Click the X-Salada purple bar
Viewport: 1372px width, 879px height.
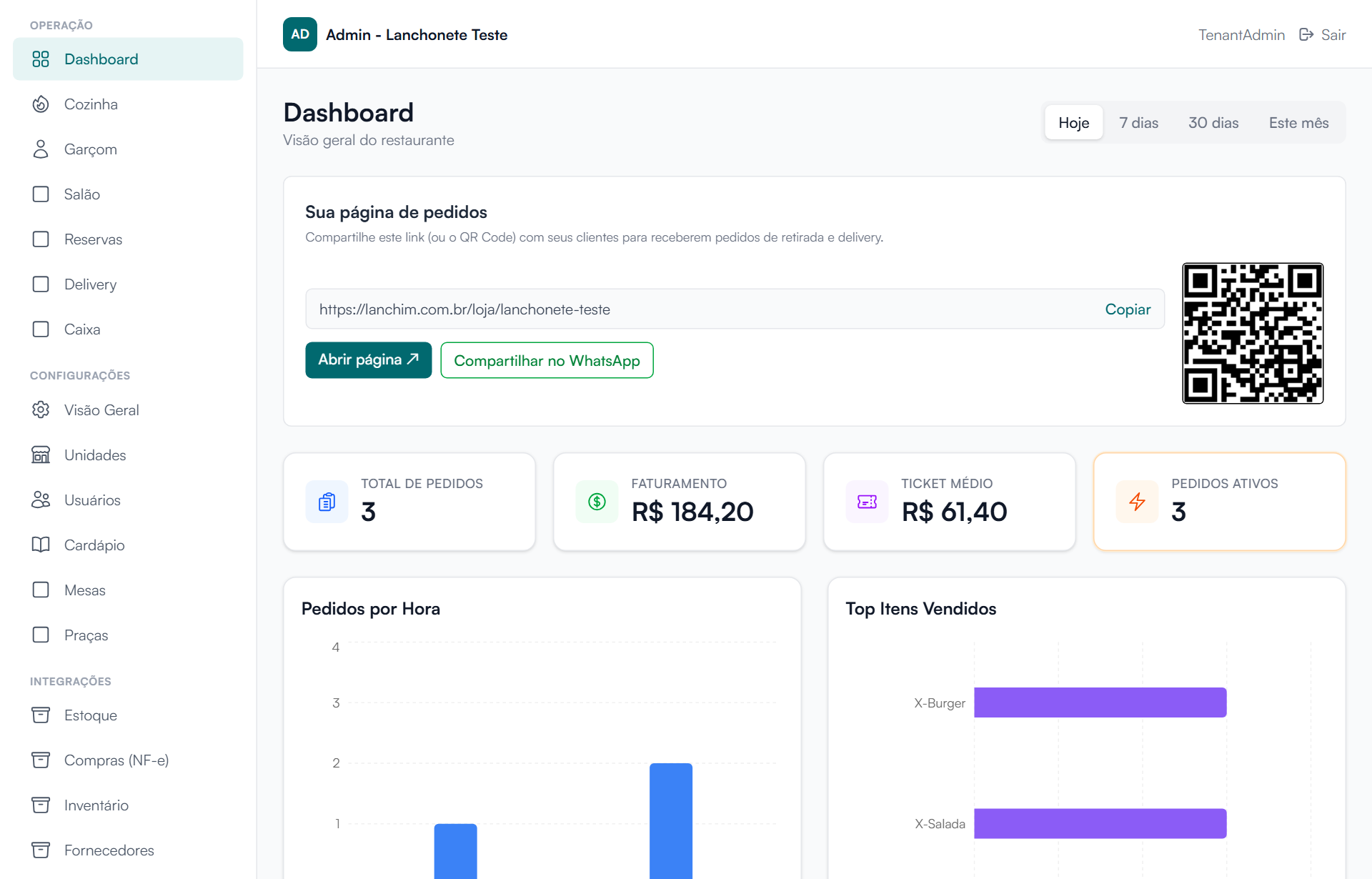pyautogui.click(x=1100, y=823)
